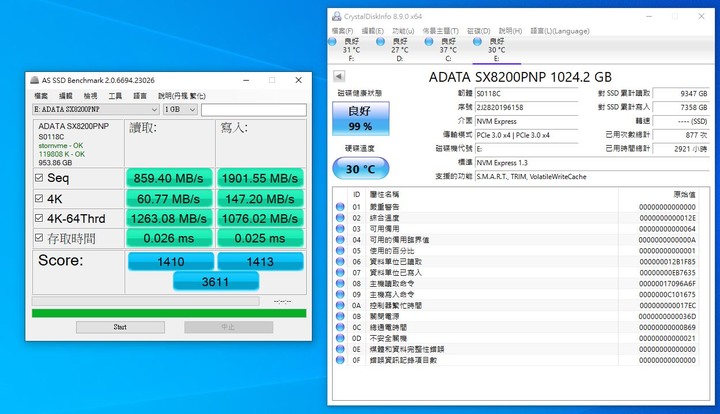
Task: Click the status circle for SMART attribute 01
Action: (340, 207)
